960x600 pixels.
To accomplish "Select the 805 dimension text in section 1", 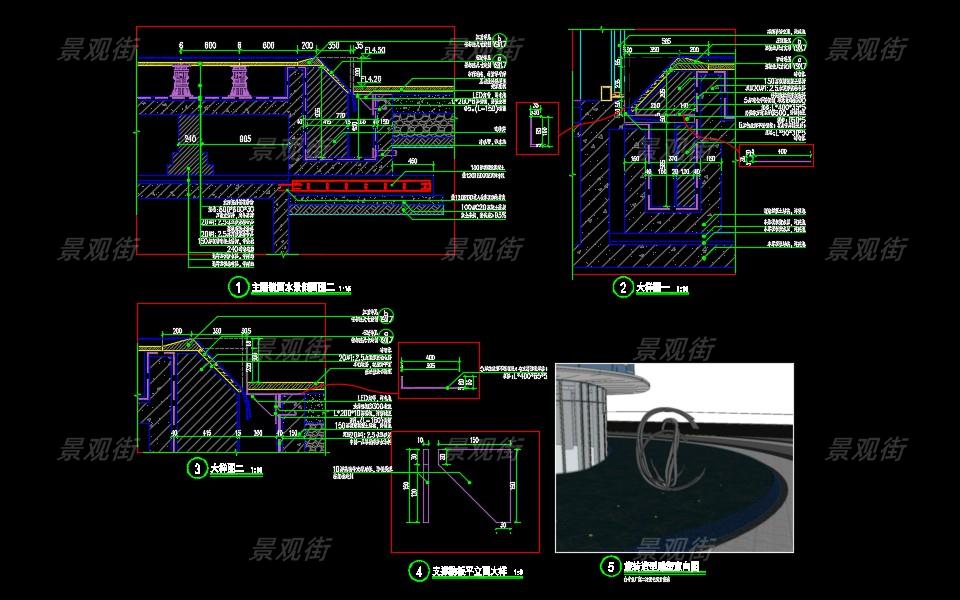I will pyautogui.click(x=244, y=139).
